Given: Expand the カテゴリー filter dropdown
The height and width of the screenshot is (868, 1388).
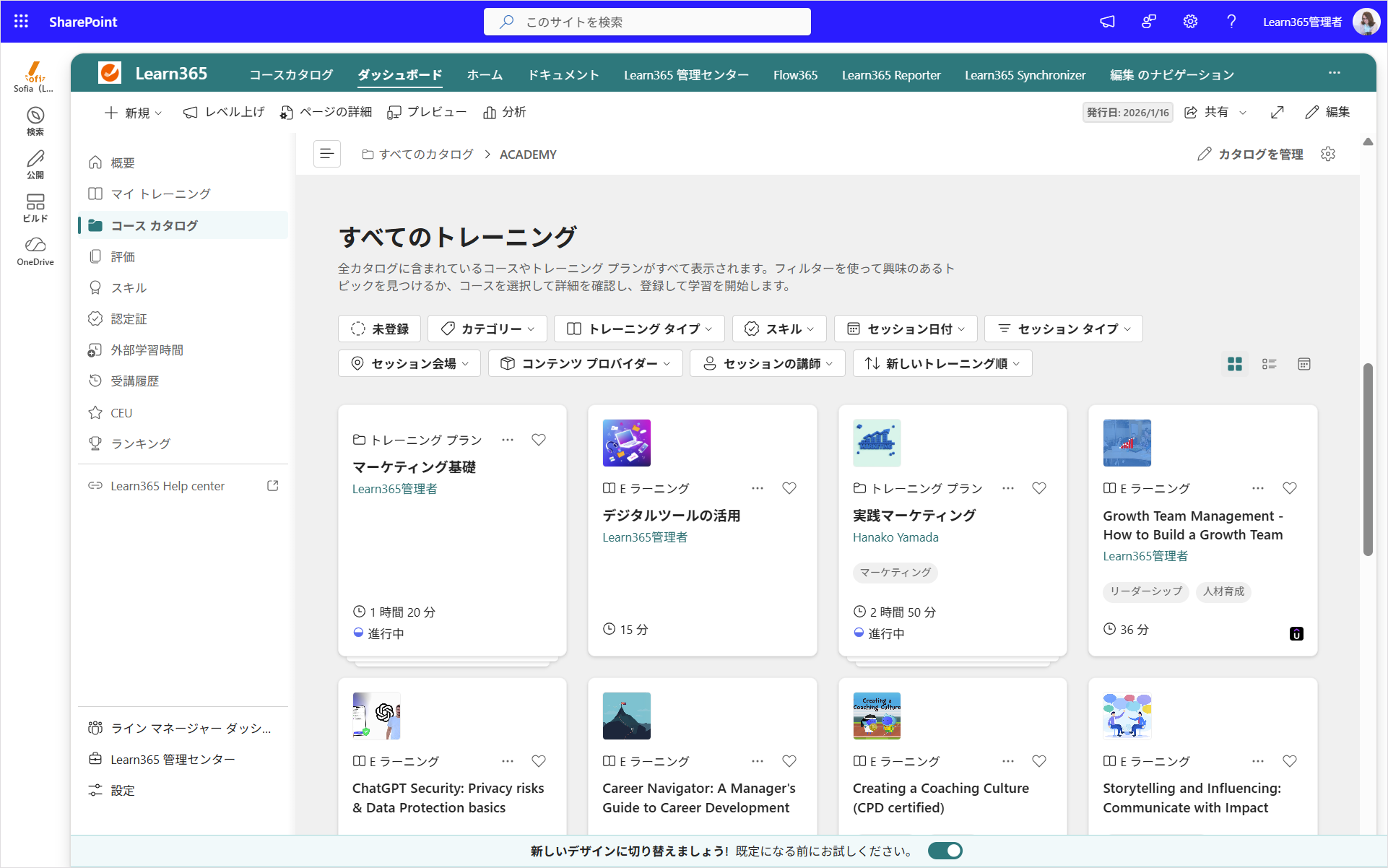Looking at the screenshot, I should 487,329.
